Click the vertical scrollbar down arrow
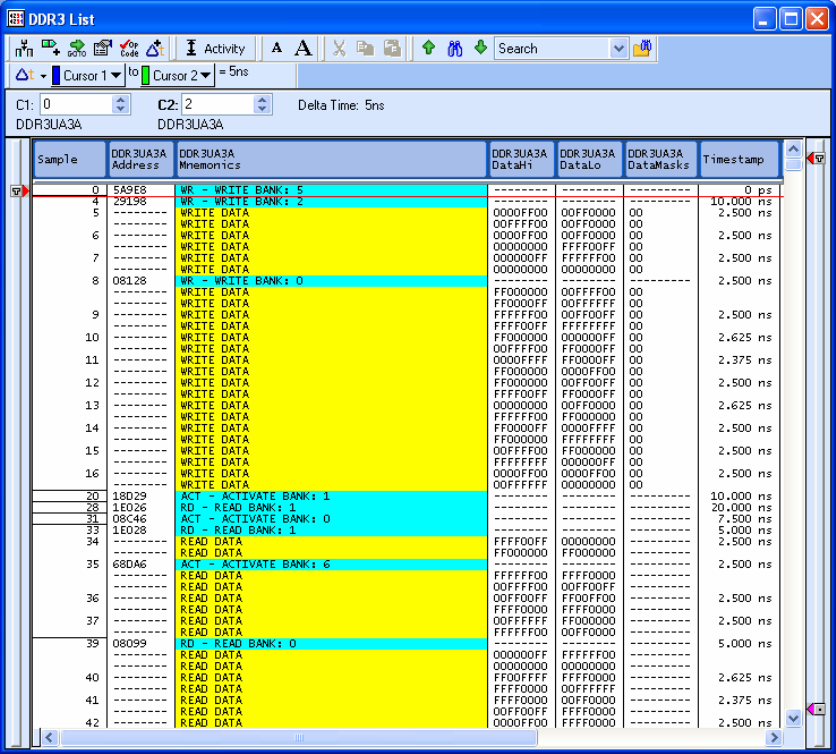The image size is (836, 754). pyautogui.click(x=793, y=717)
